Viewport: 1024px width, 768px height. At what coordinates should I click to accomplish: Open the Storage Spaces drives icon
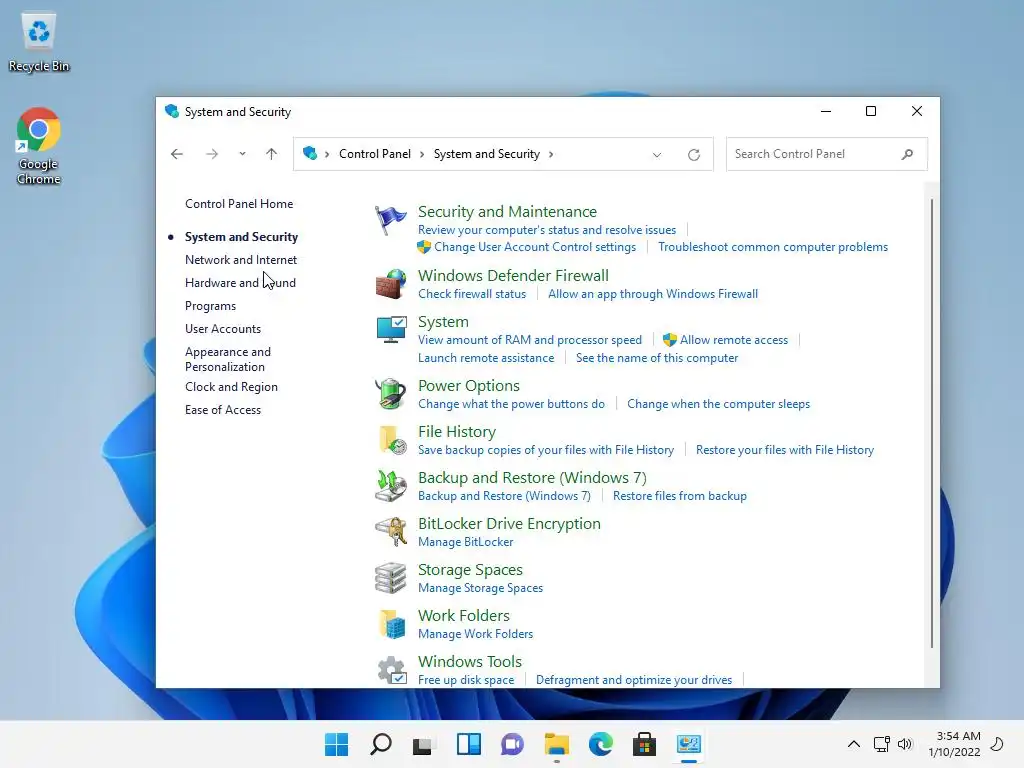pos(391,578)
